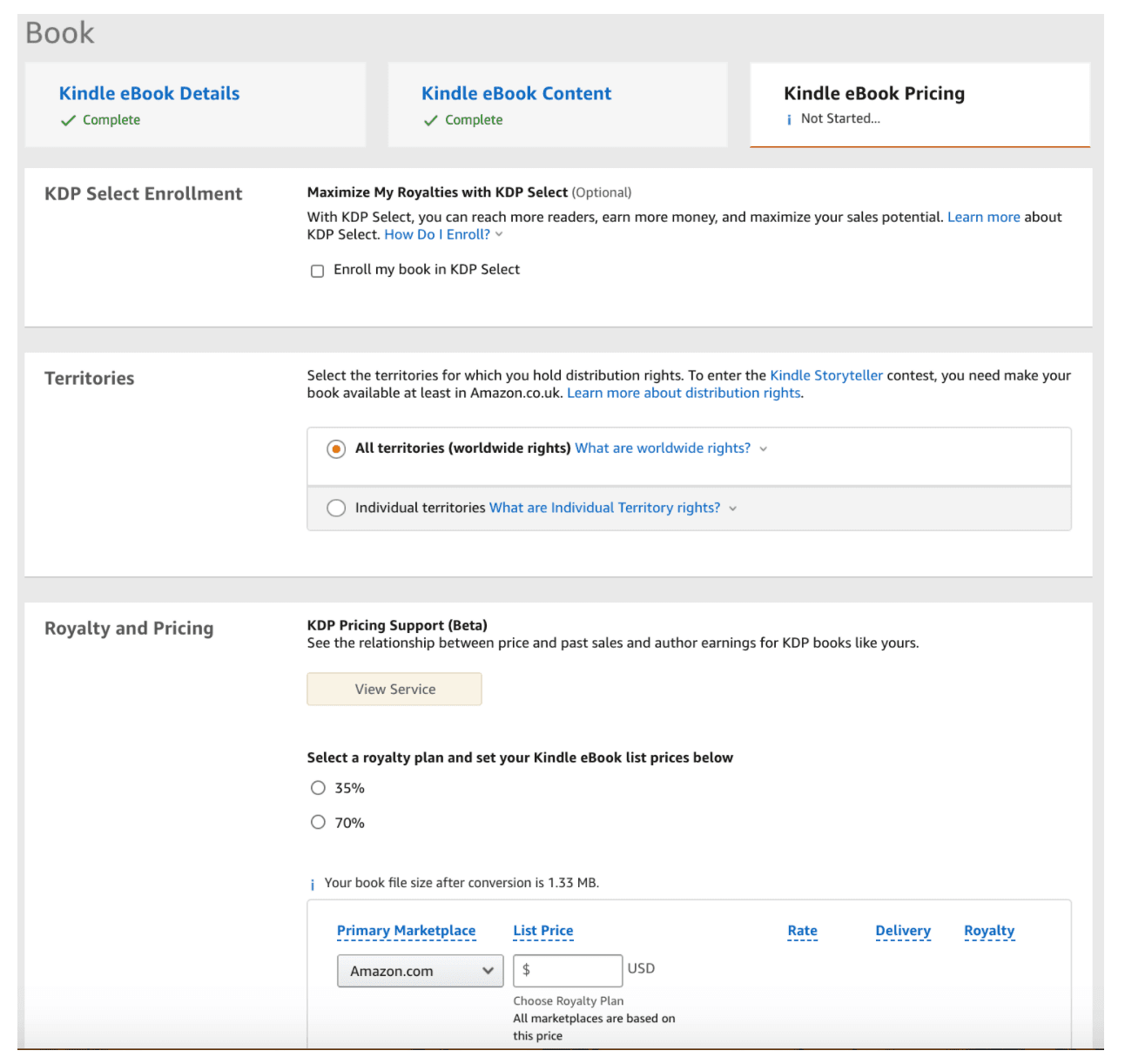Select All territories (worldwide rights)

(x=336, y=448)
